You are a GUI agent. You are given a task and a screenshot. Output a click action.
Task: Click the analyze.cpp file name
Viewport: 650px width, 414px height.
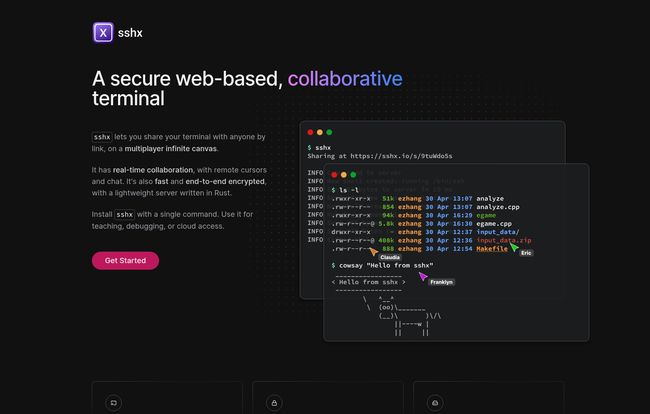click(x=498, y=207)
